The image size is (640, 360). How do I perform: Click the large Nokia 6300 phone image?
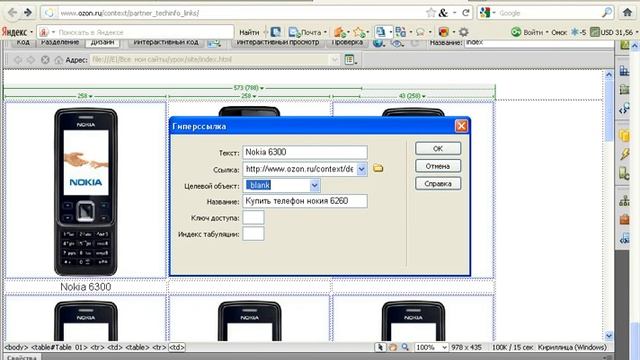point(86,191)
